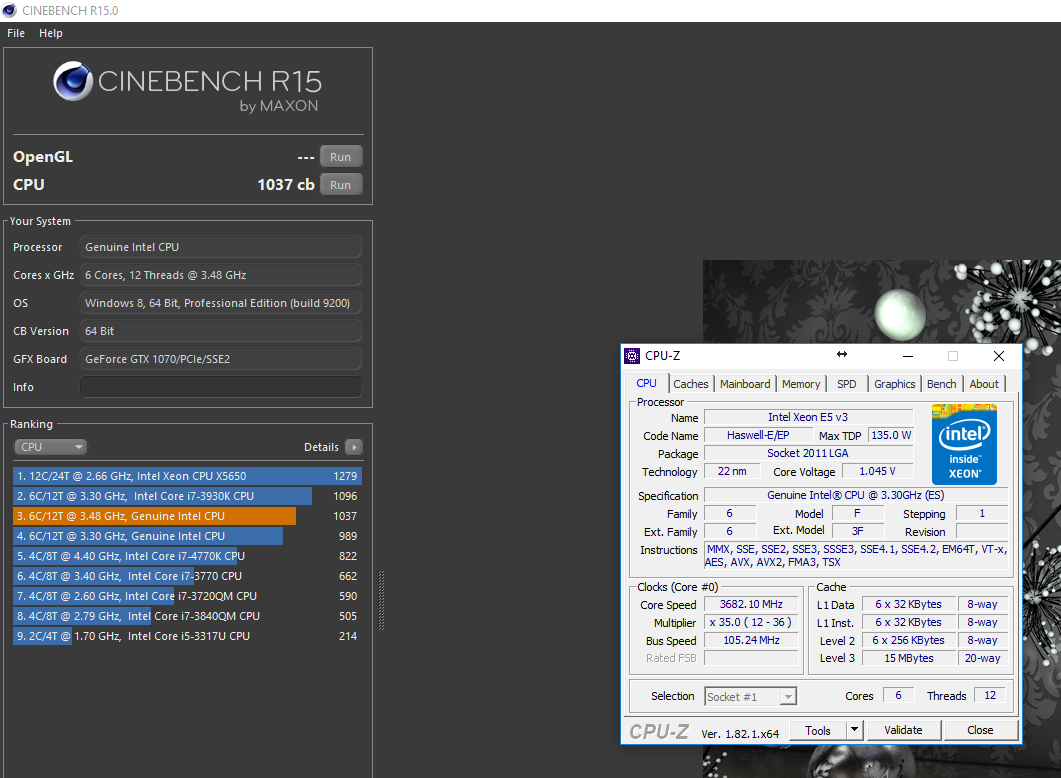Click the panel splitter grip handle
Viewport: 1061px width, 778px height.
[382, 601]
